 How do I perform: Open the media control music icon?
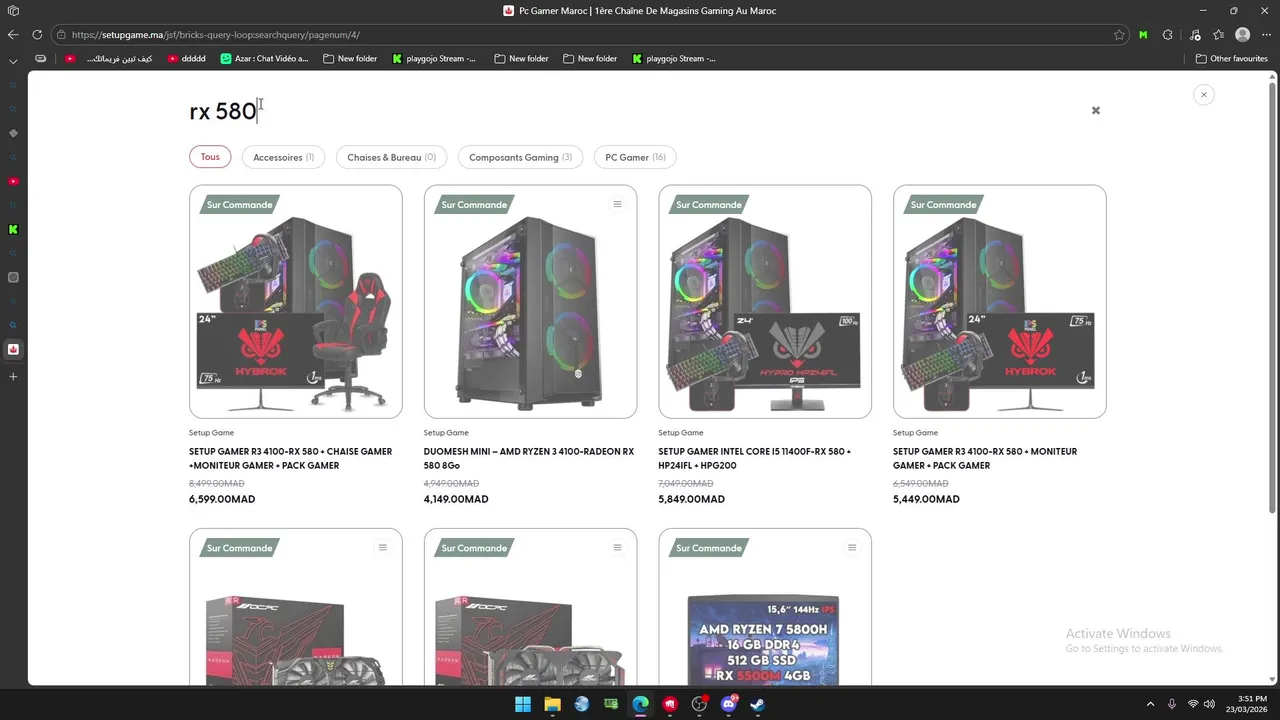1195,34
